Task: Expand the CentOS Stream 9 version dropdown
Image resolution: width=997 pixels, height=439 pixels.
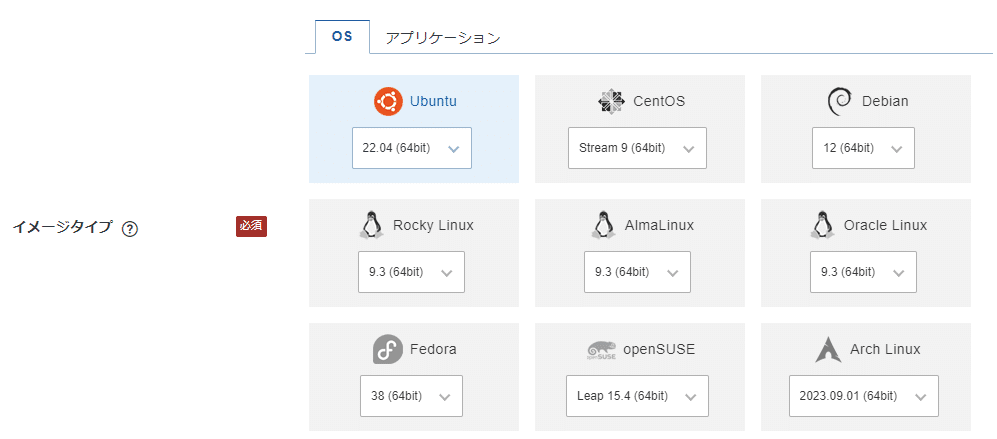Action: [638, 148]
